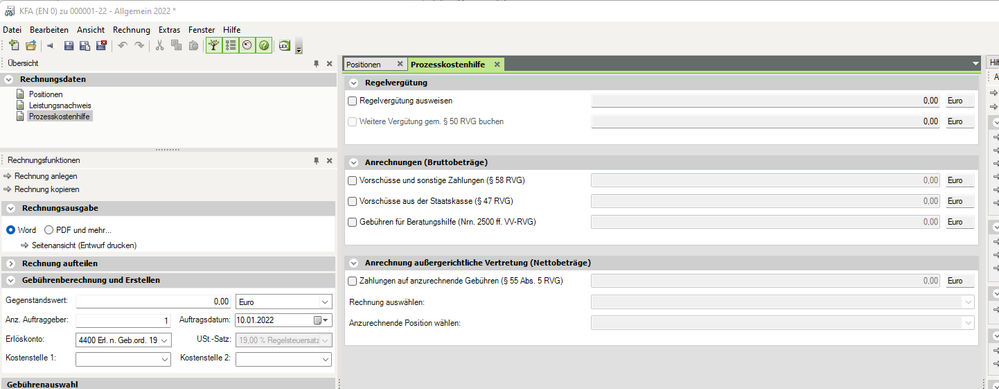Open the Datei menu

click(x=12, y=30)
